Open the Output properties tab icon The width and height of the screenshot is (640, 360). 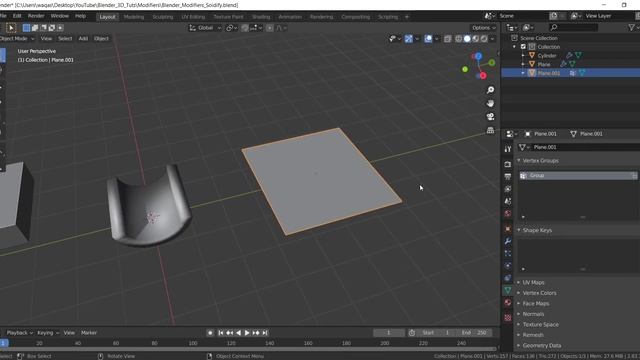click(x=507, y=176)
